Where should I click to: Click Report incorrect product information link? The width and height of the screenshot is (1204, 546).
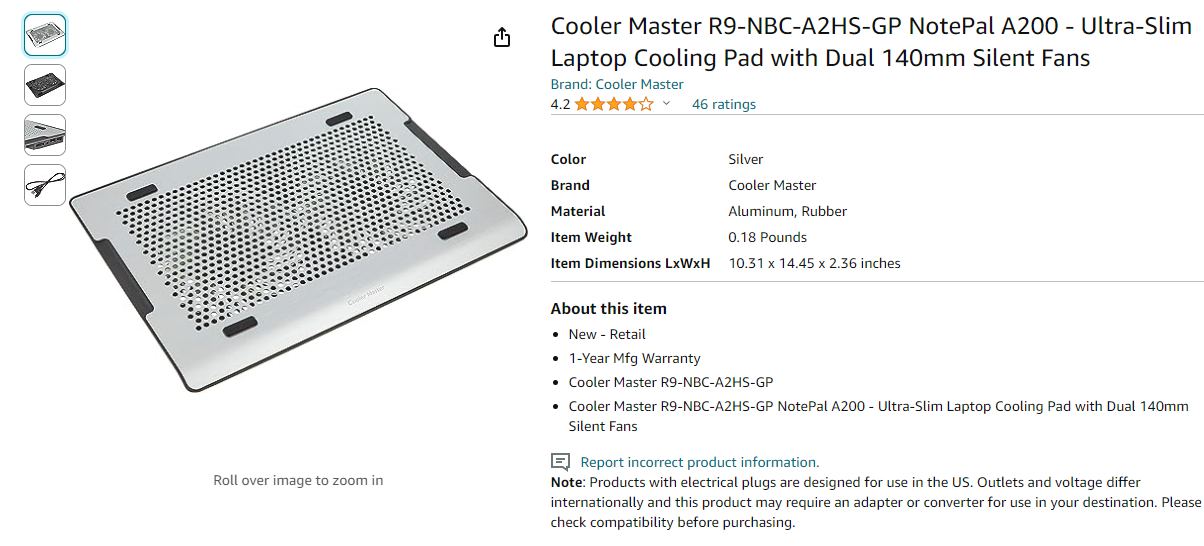(699, 462)
